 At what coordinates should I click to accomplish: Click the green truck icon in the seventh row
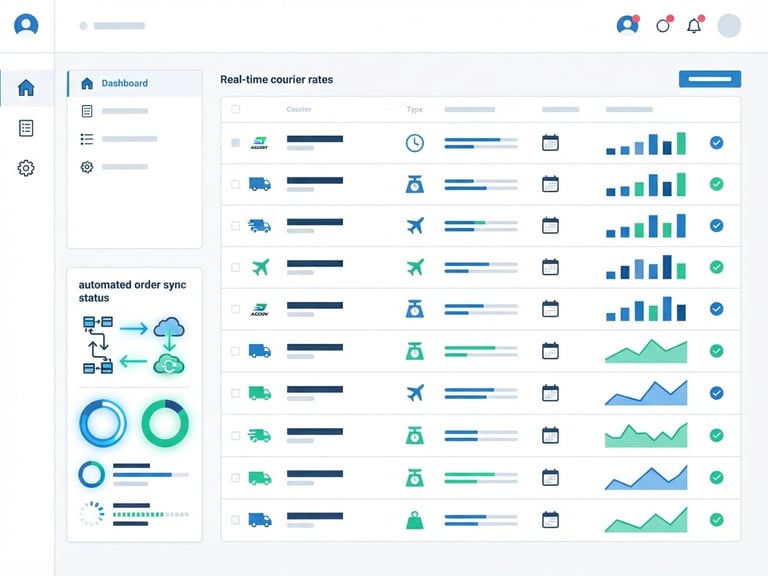(260, 393)
